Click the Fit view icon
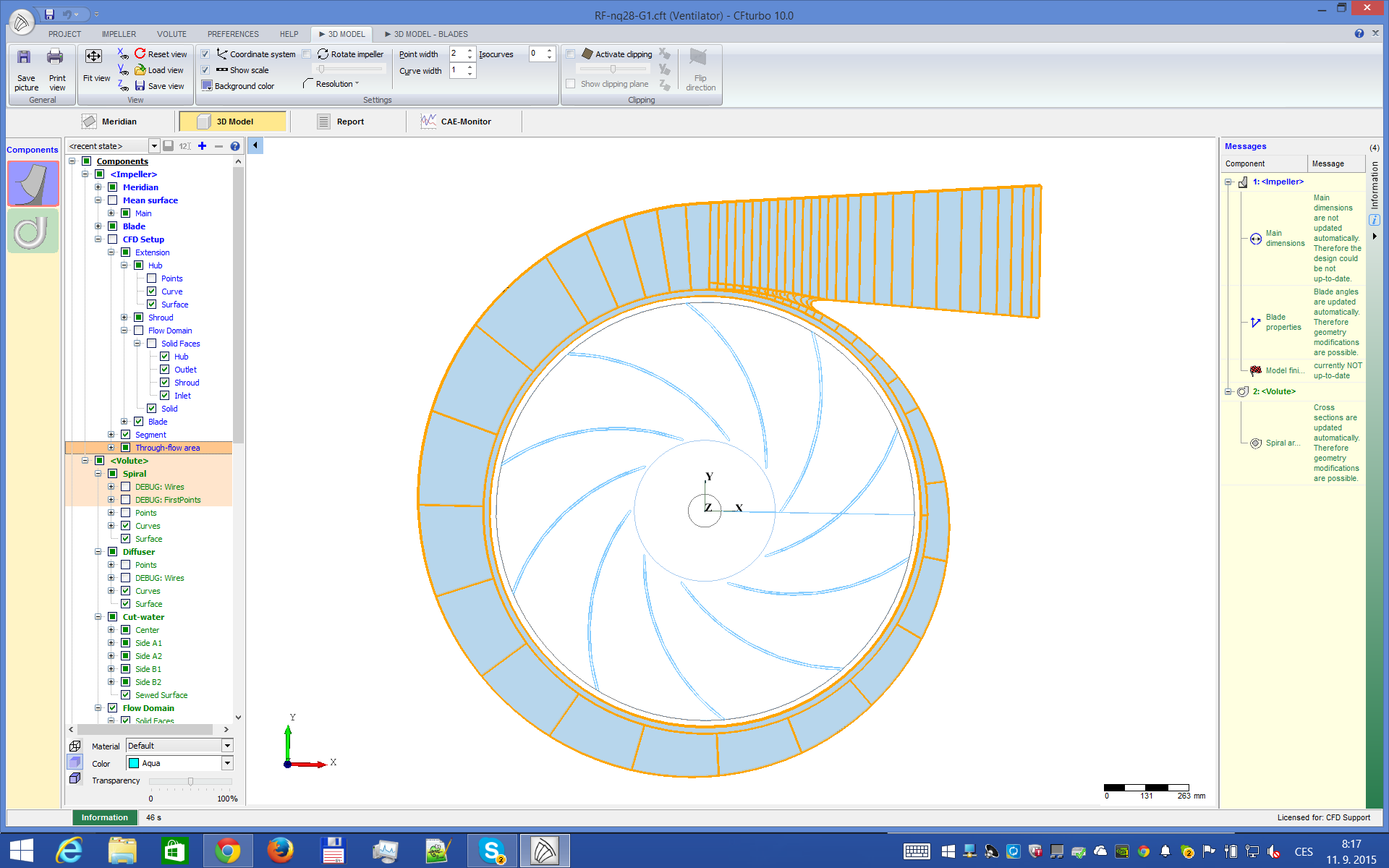This screenshot has height=868, width=1389. [x=94, y=57]
